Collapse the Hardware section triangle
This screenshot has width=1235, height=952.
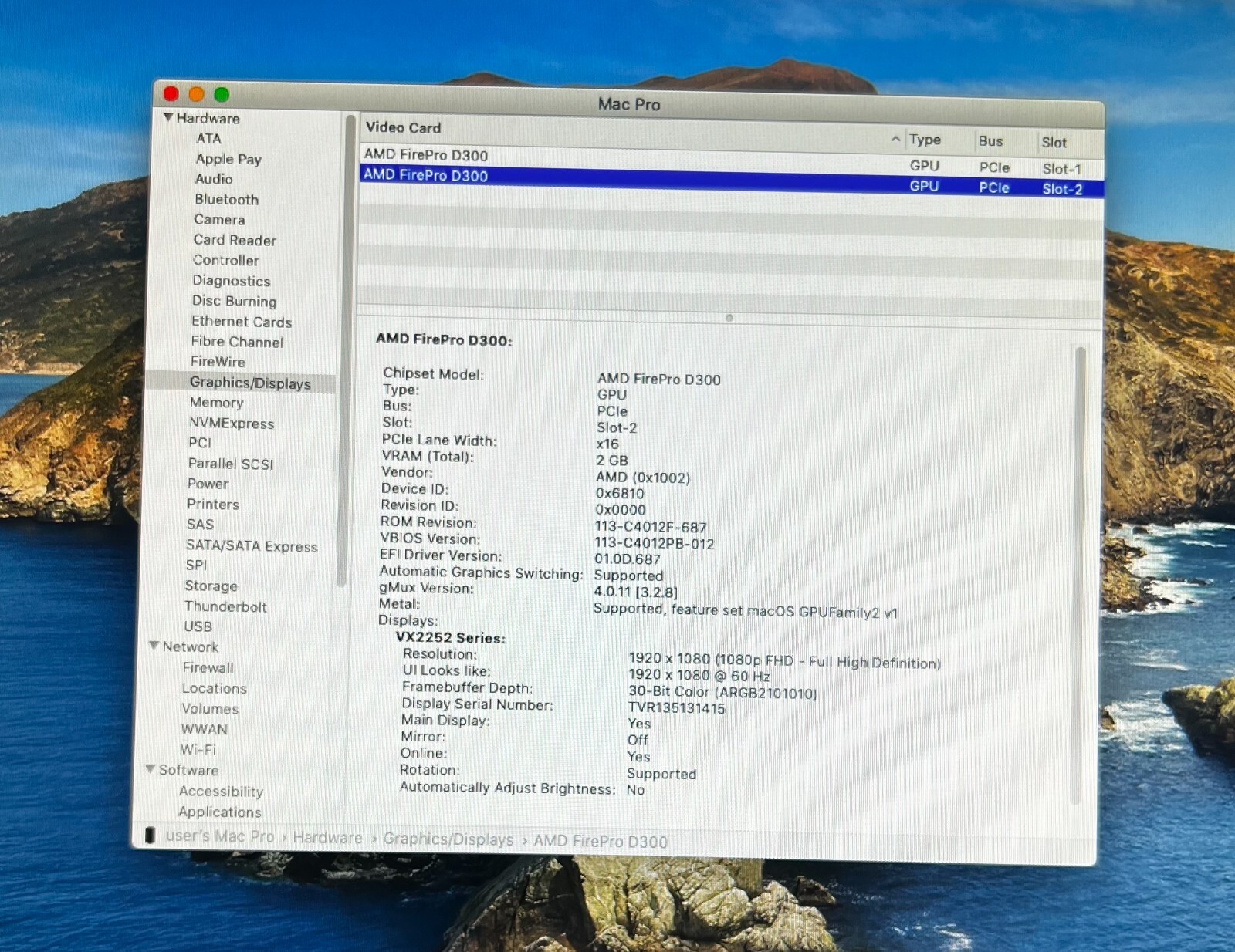pyautogui.click(x=167, y=117)
